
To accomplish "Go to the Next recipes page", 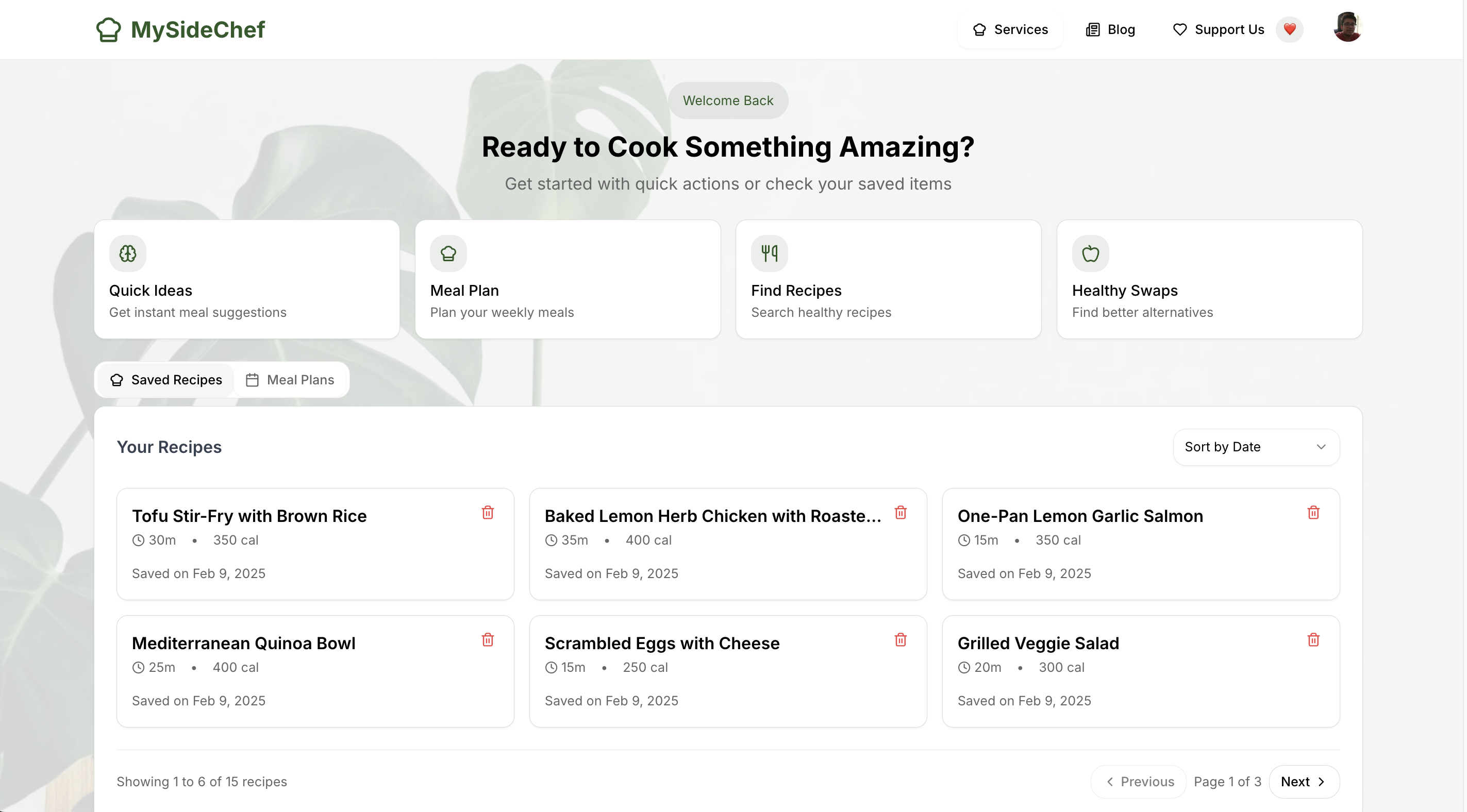I will click(1304, 782).
